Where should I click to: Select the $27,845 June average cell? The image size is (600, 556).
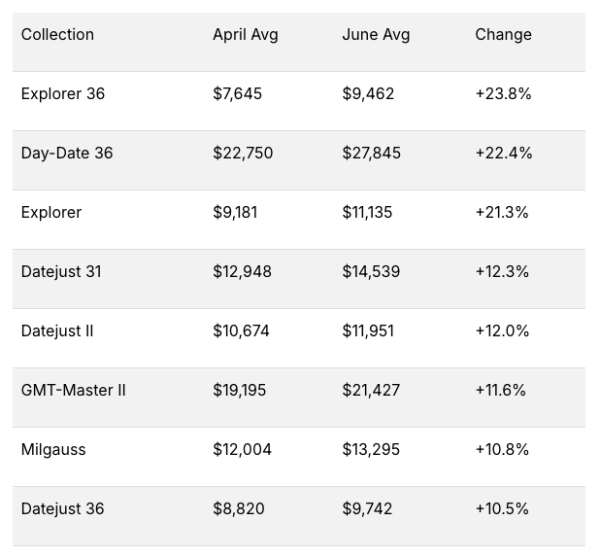372,153
